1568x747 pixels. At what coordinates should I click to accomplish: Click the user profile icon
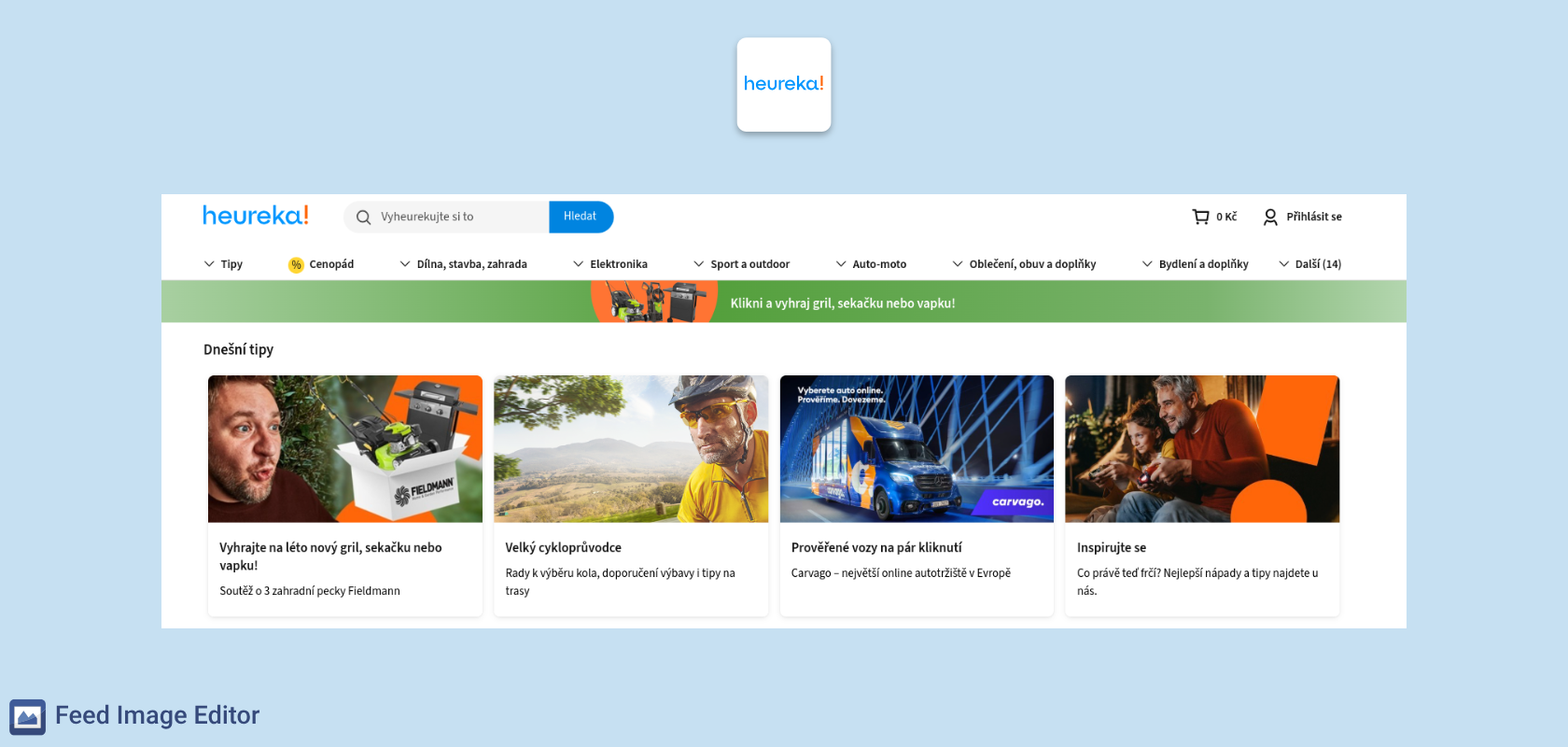[1270, 217]
